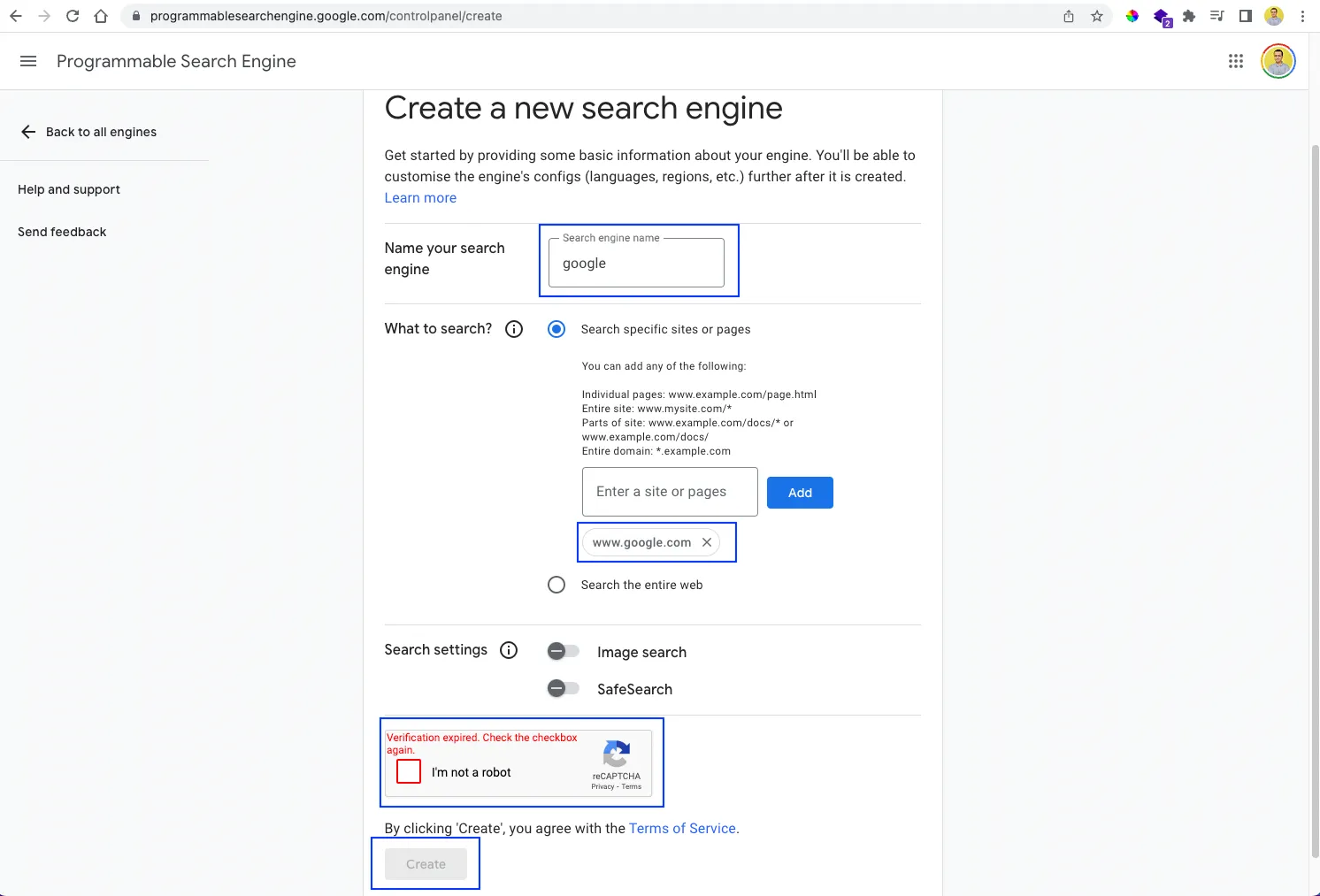Open the reCAPTCHA Privacy link
Screen dimensions: 1320x896
602,786
